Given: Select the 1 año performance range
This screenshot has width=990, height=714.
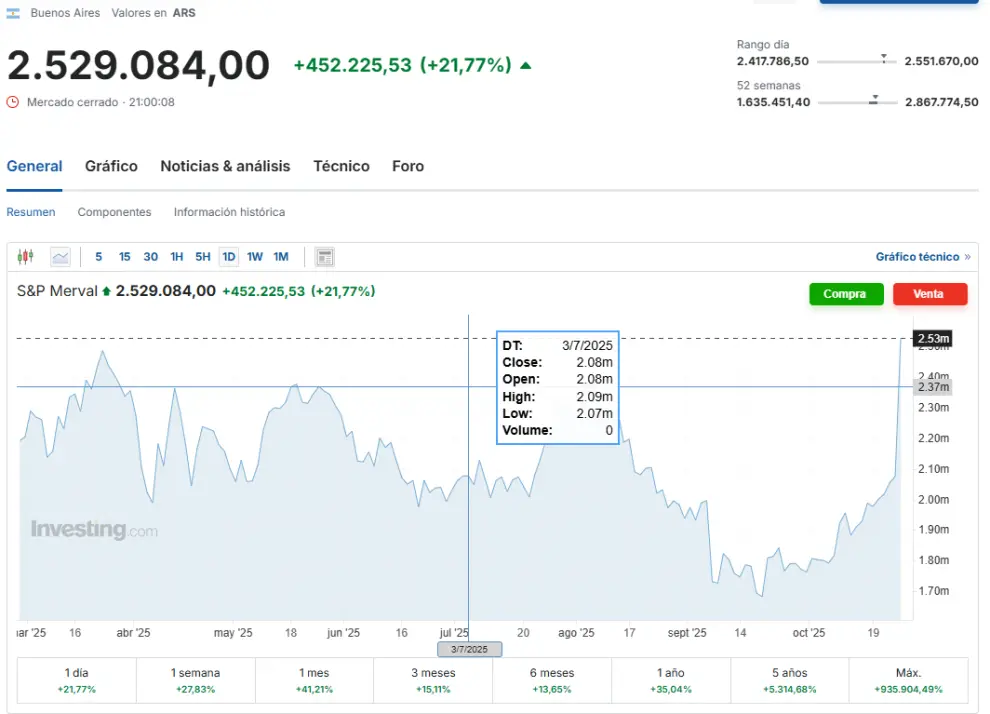Looking at the screenshot, I should [x=671, y=680].
